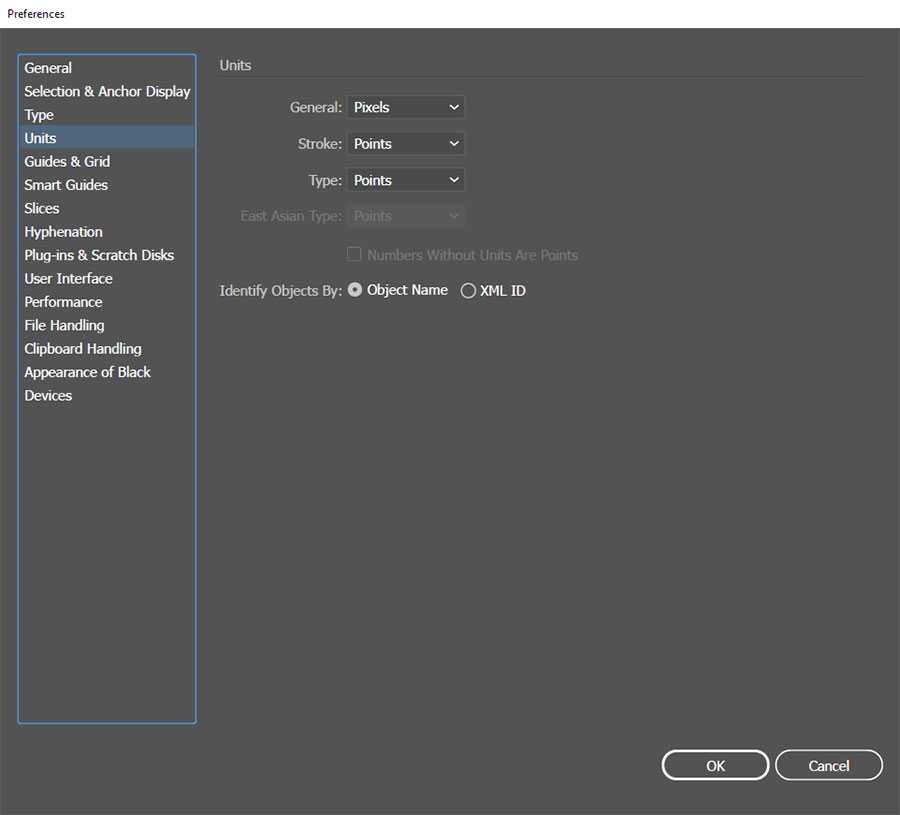Image resolution: width=900 pixels, height=815 pixels.
Task: Click the OK button
Action: 715,765
